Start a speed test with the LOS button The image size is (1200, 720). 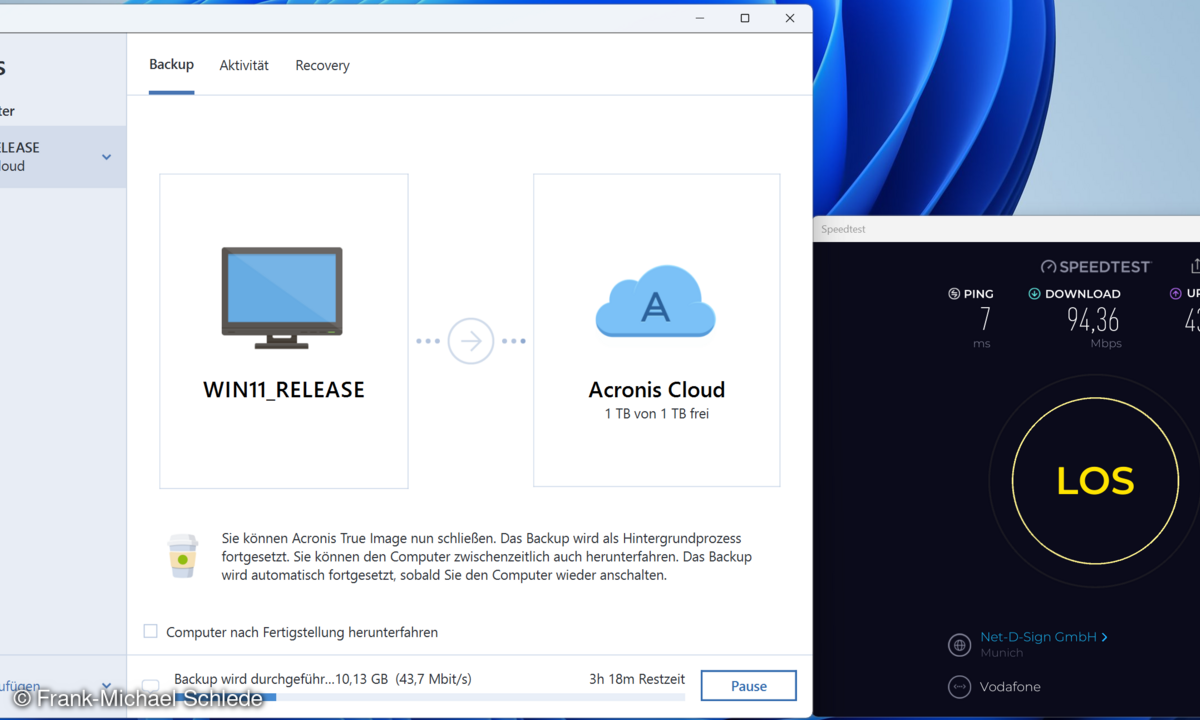(x=1094, y=481)
